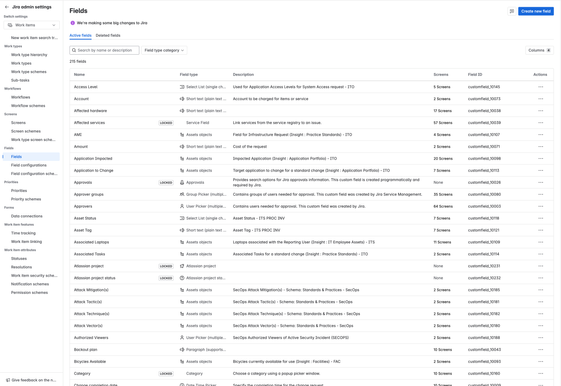Click the Columns button
Image resolution: width=561 pixels, height=386 pixels.
tap(539, 50)
